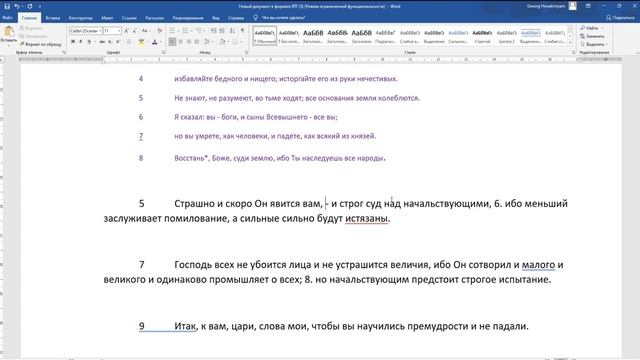Screen dimensions: 640x360
Task: Open paragraph shading paint bucket color
Action: pos(222,42)
